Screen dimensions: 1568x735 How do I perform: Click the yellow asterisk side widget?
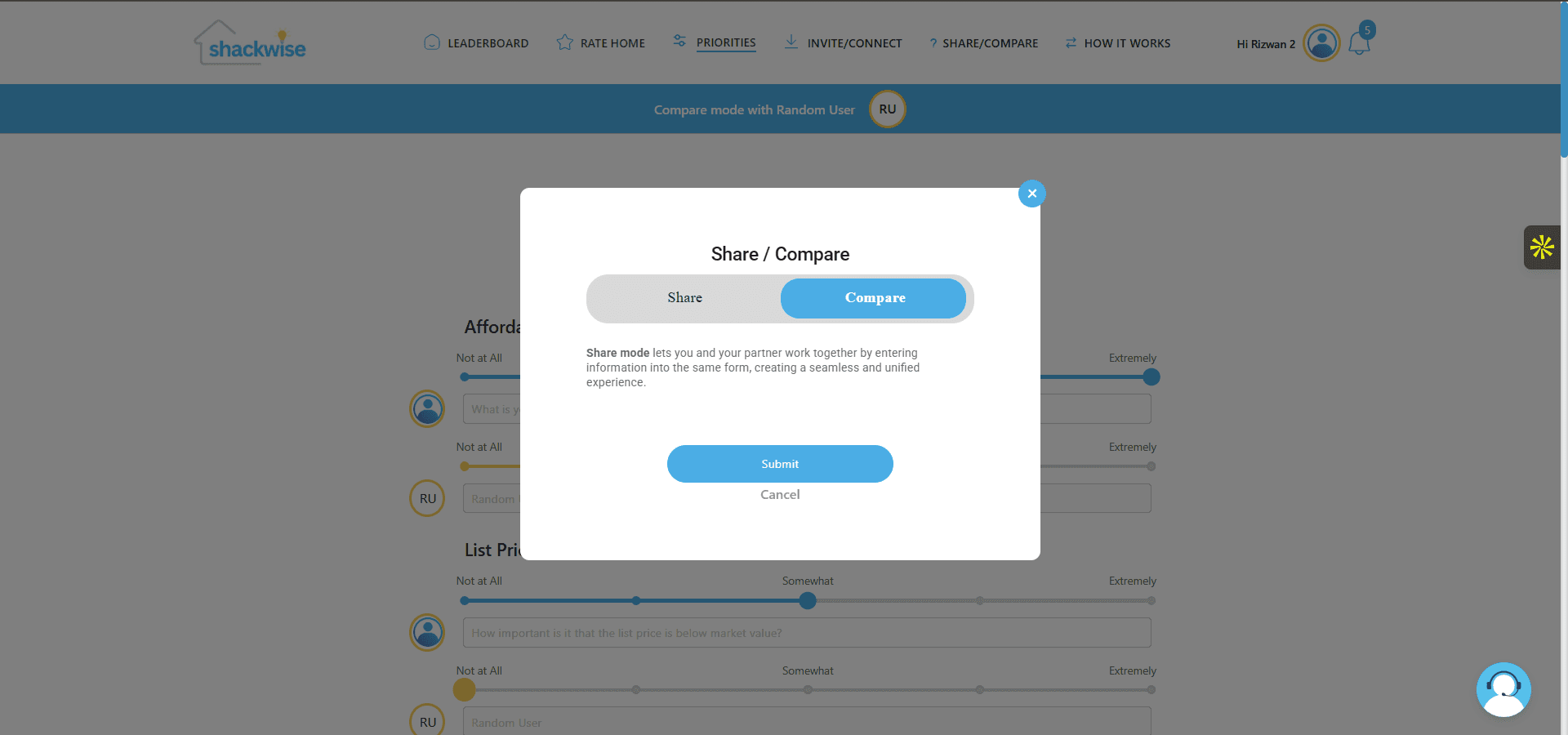[x=1542, y=247]
